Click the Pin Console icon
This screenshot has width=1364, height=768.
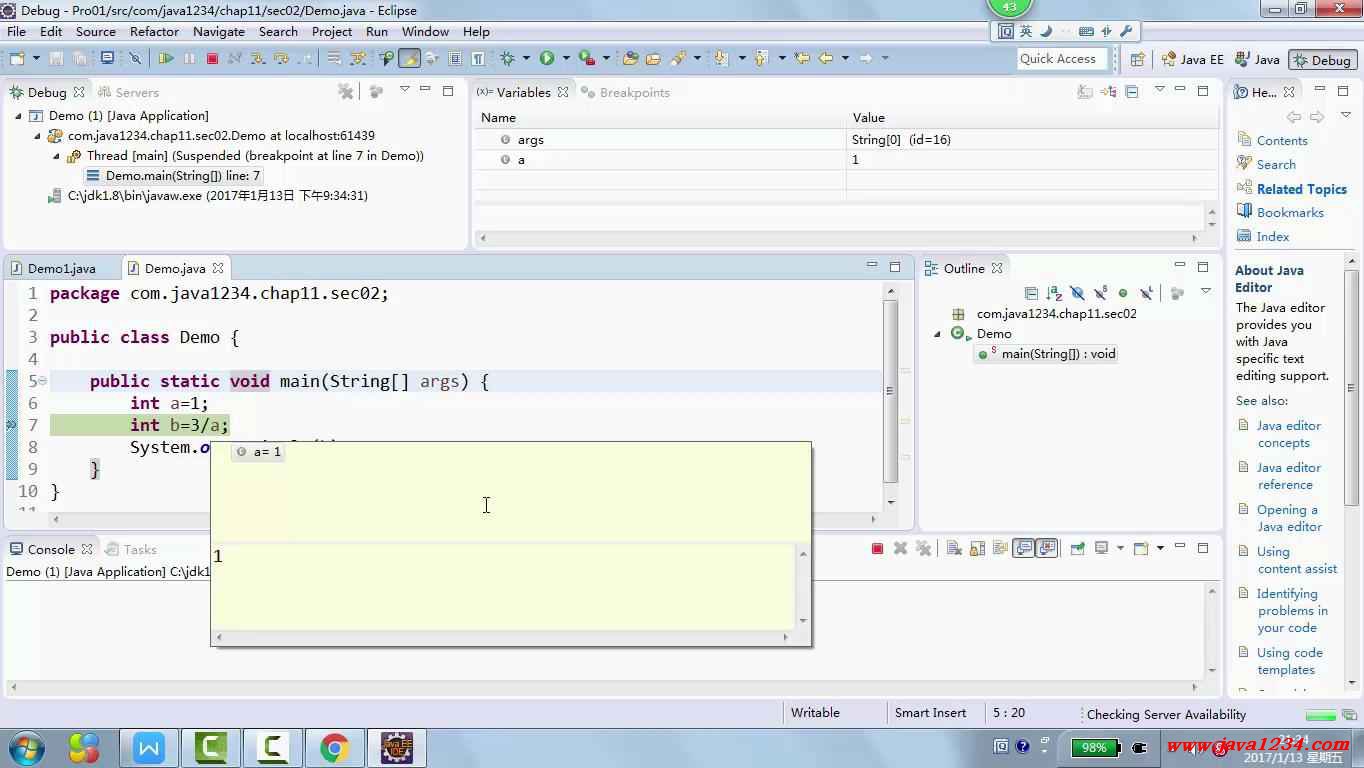1078,548
